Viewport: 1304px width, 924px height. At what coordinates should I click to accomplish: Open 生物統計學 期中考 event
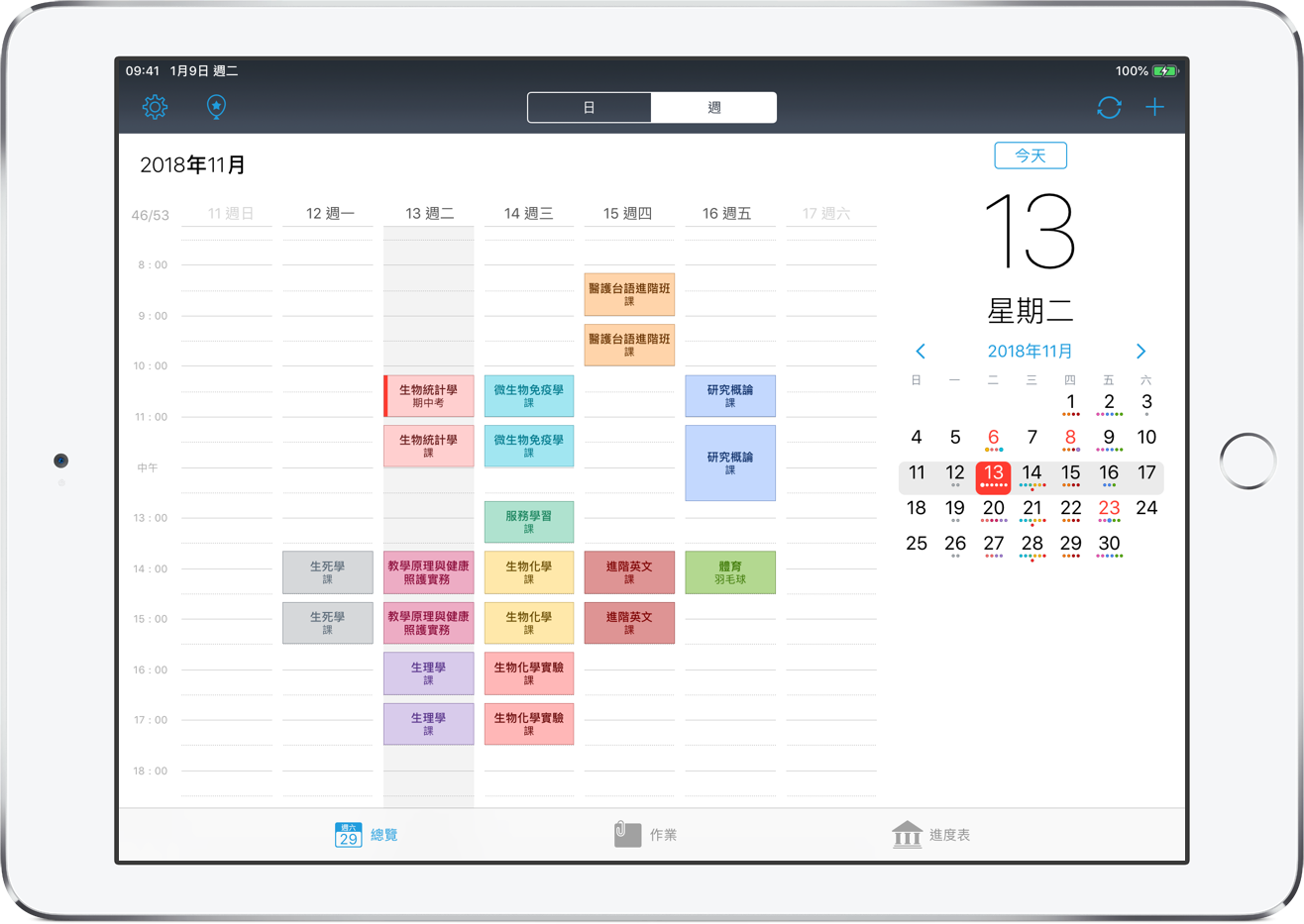pyautogui.click(x=429, y=396)
